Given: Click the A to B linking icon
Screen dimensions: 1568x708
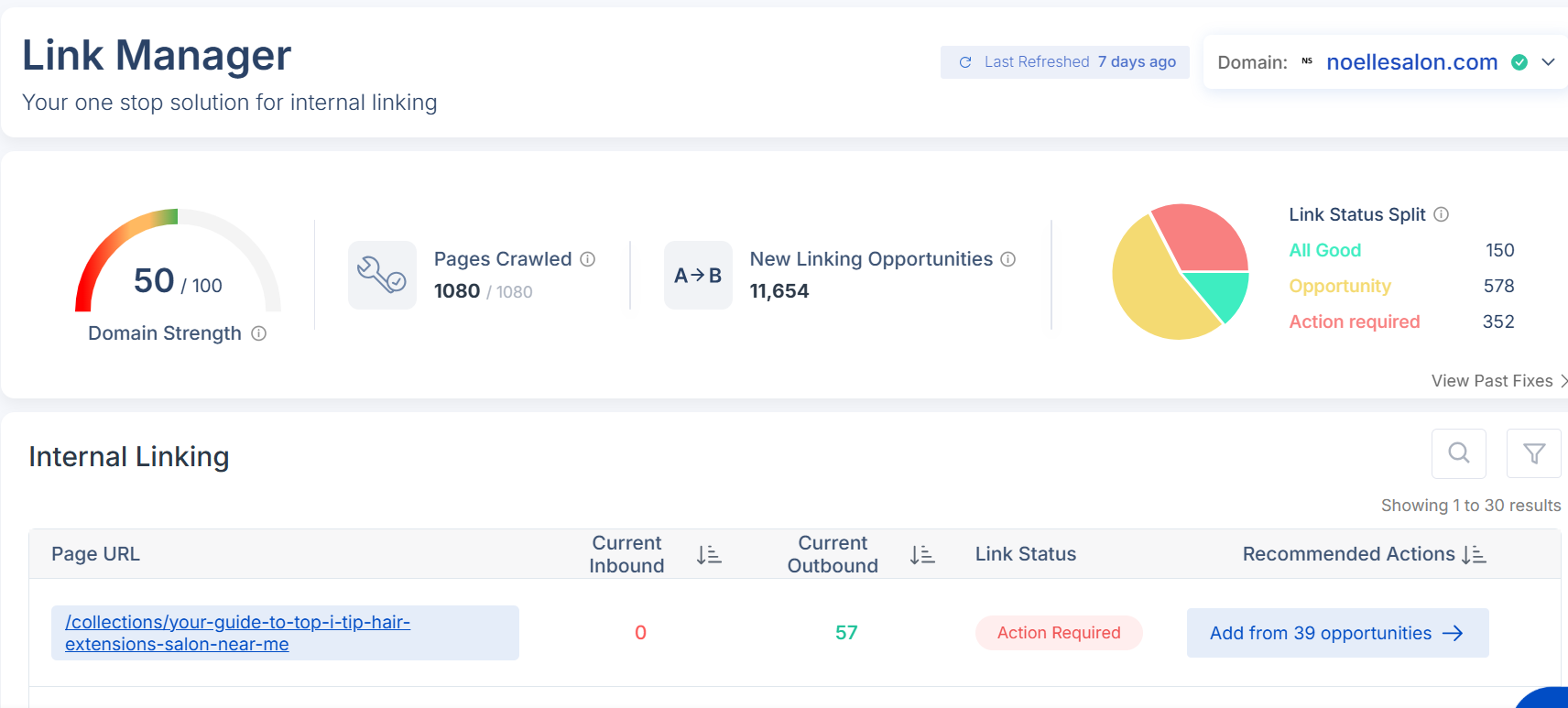Looking at the screenshot, I should coord(698,275).
